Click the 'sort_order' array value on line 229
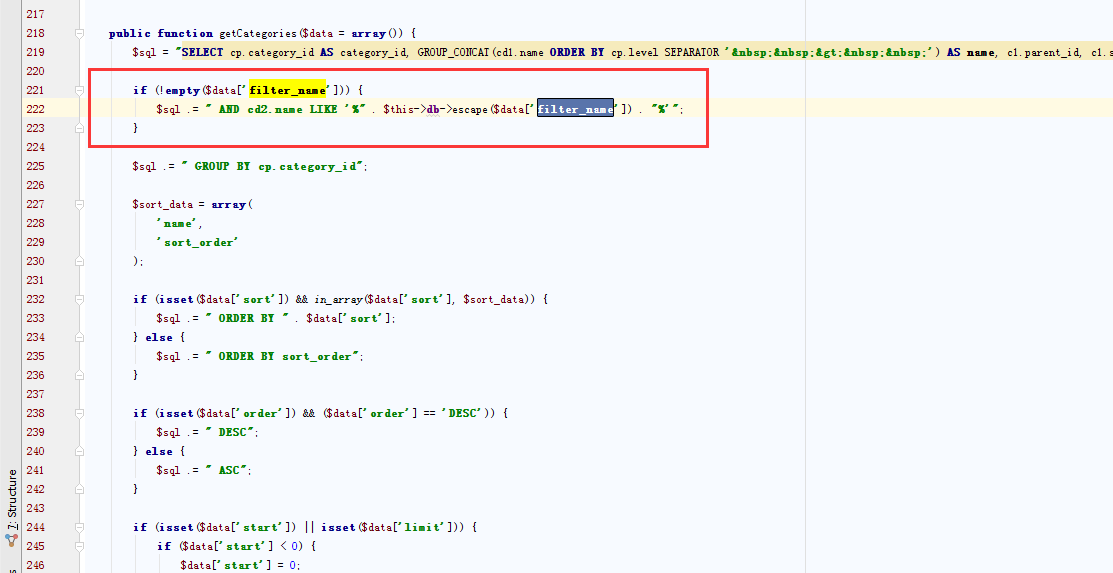The image size is (1113, 573). [197, 242]
